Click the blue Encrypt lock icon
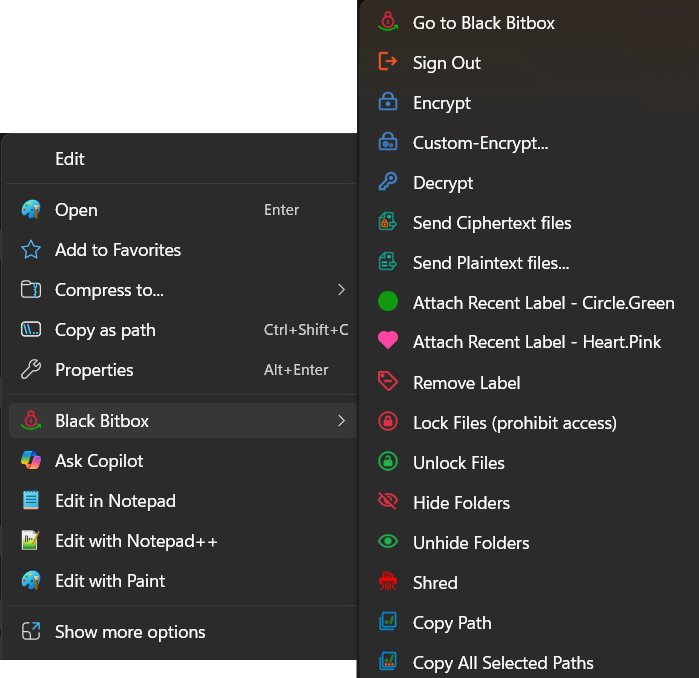 pos(388,101)
